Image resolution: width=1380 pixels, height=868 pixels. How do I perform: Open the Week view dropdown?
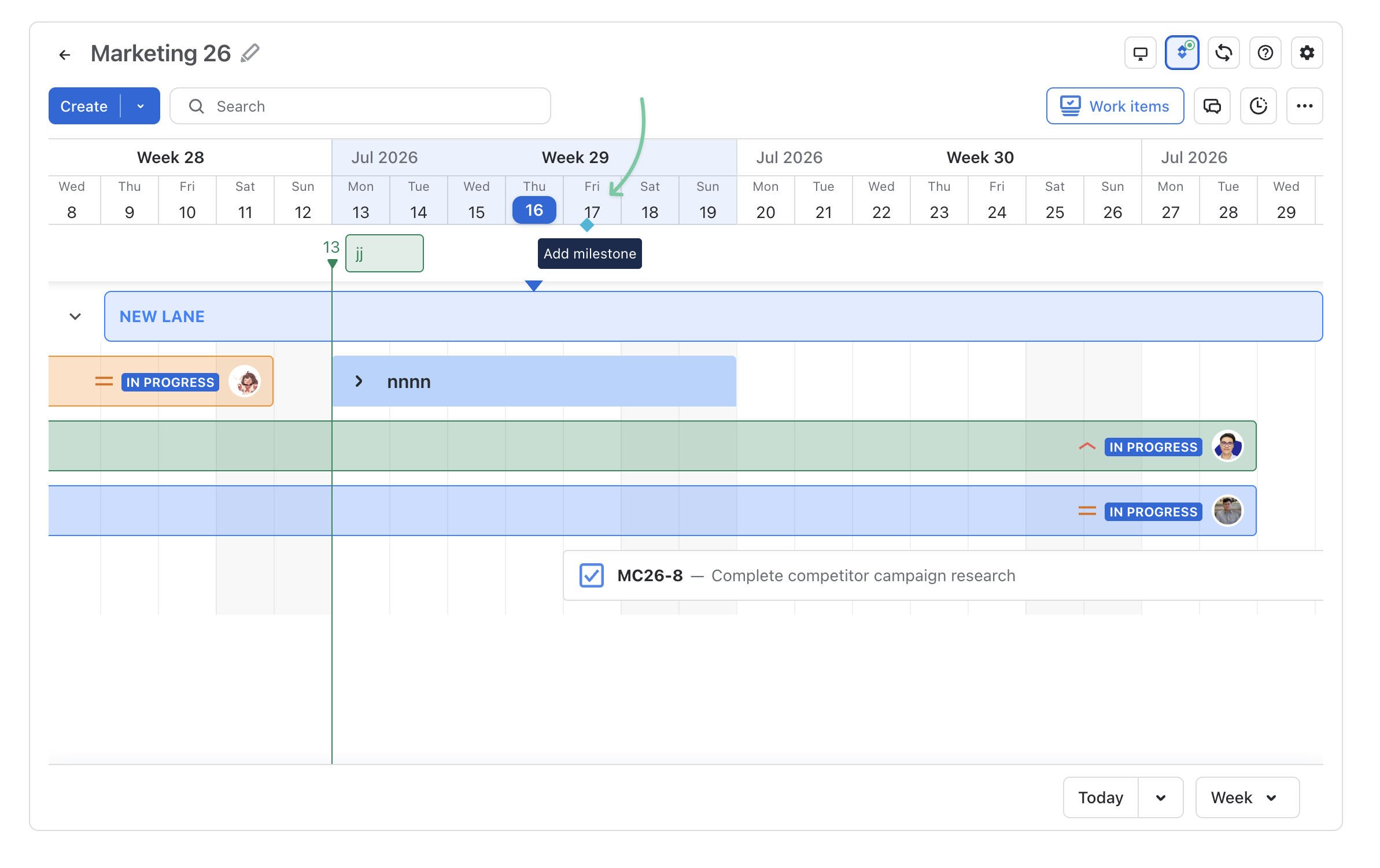(x=1247, y=797)
